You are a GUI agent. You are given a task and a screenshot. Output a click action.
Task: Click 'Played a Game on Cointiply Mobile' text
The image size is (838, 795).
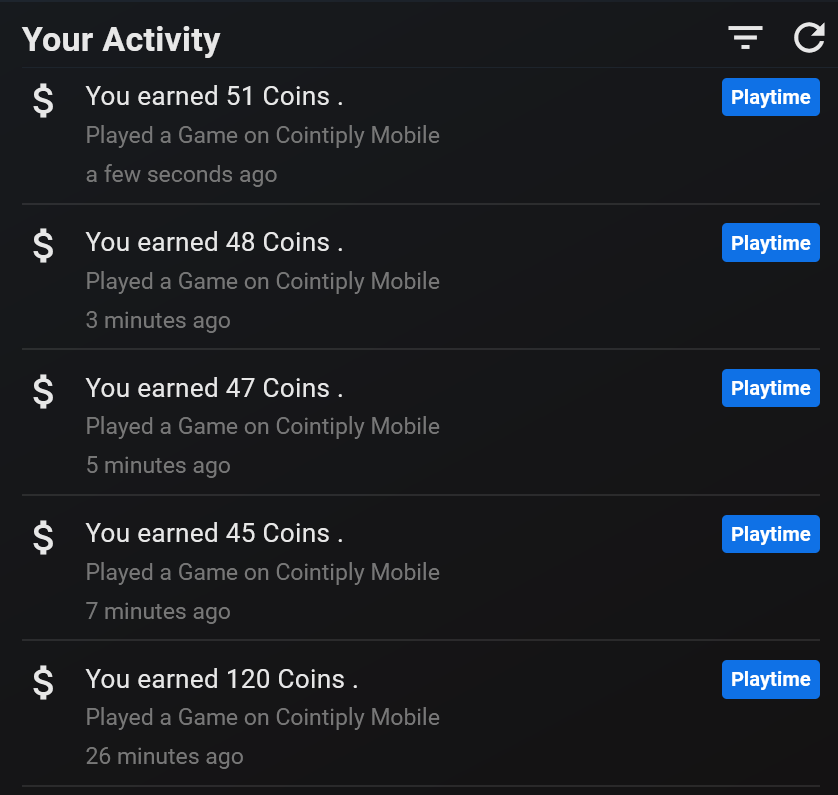(263, 135)
